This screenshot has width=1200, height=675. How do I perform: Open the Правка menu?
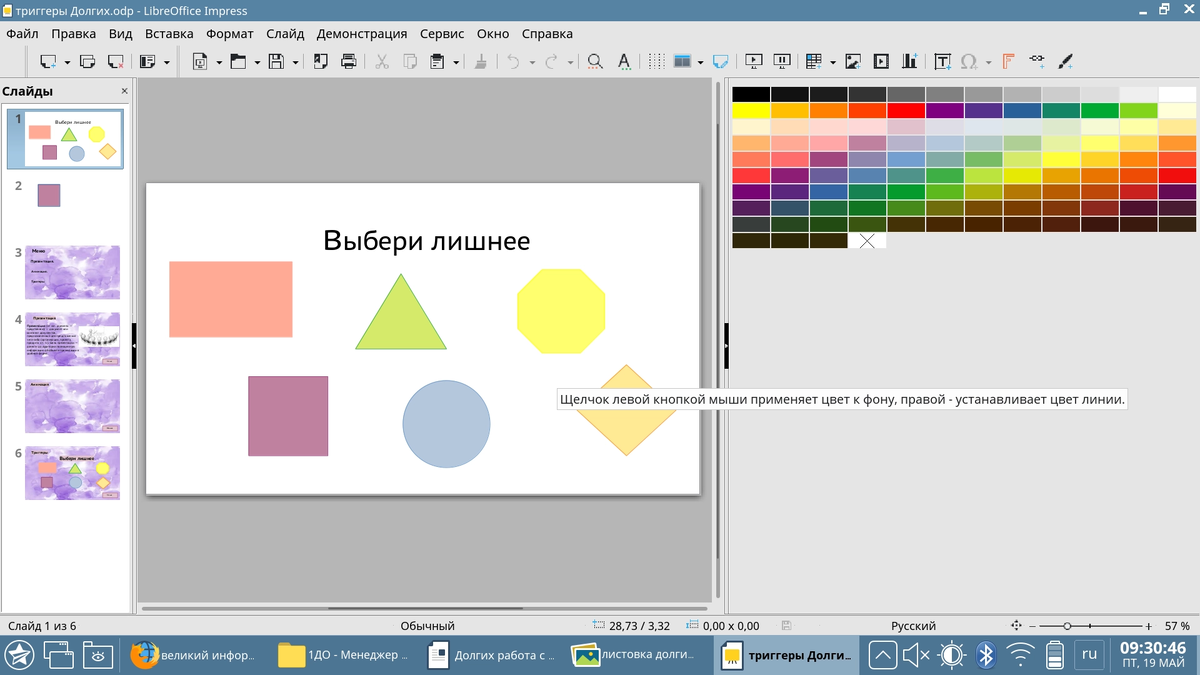[73, 33]
